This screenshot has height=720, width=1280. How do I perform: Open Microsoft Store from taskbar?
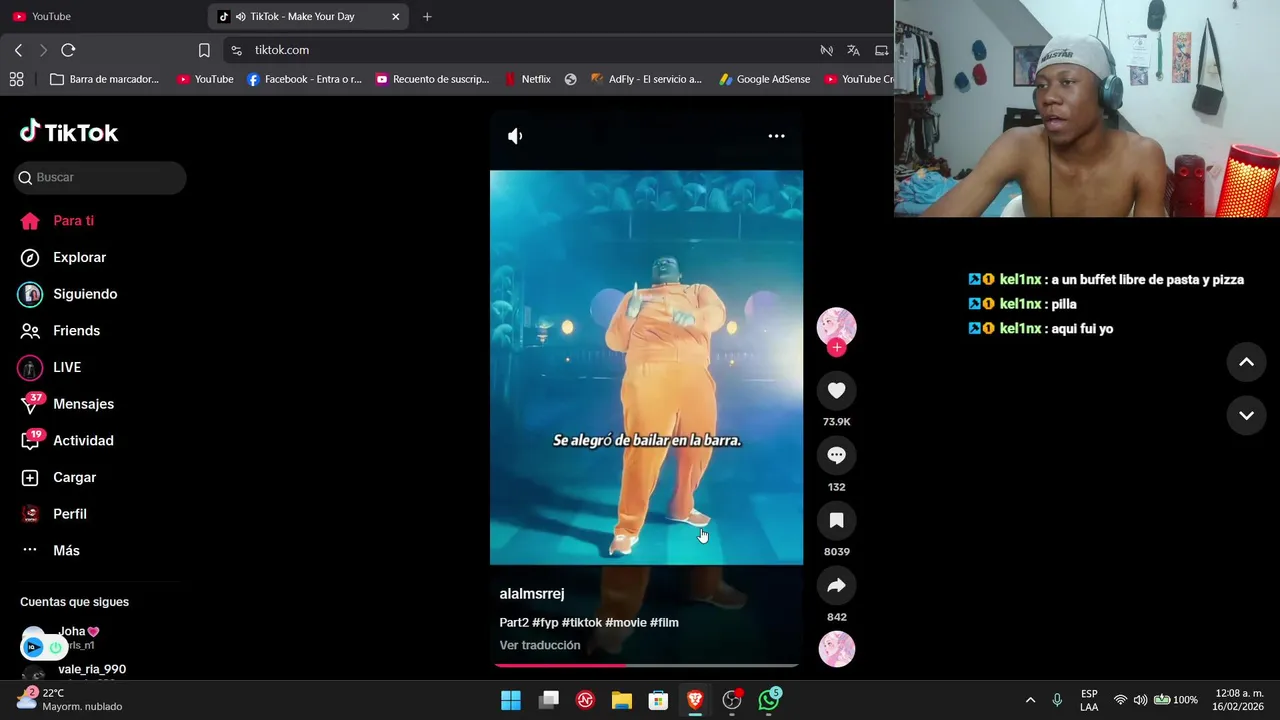[658, 700]
